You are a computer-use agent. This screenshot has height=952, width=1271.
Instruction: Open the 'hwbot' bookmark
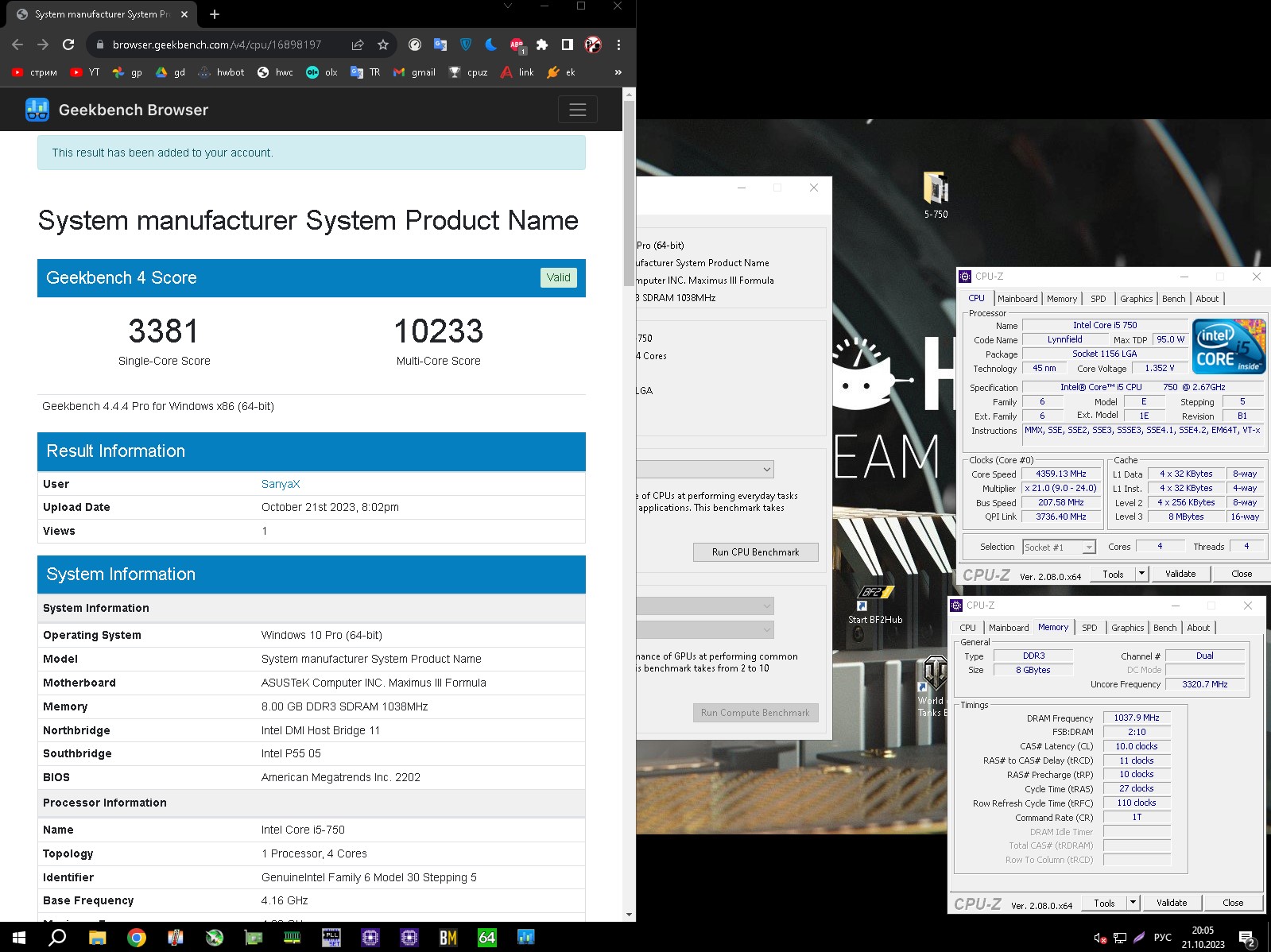222,72
